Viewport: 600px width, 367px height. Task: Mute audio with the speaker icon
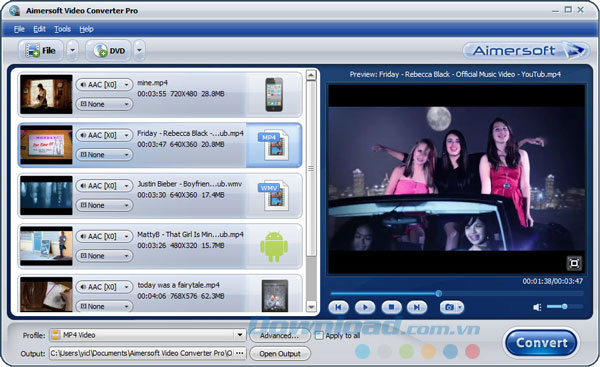click(x=538, y=307)
